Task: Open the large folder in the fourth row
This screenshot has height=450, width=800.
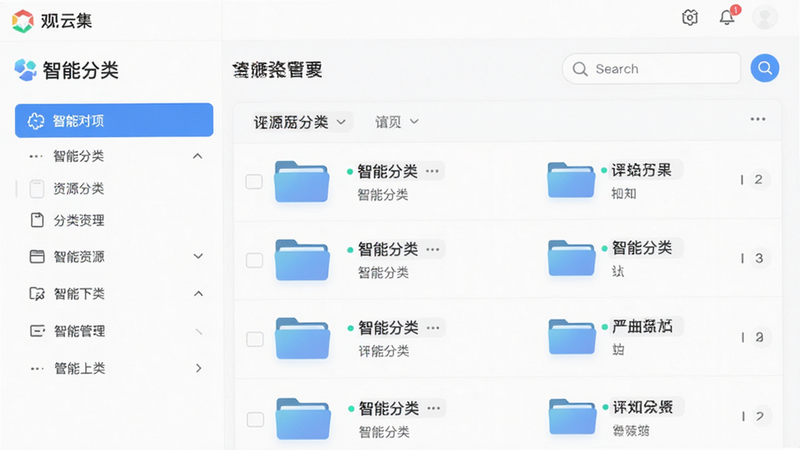Action: (303, 419)
